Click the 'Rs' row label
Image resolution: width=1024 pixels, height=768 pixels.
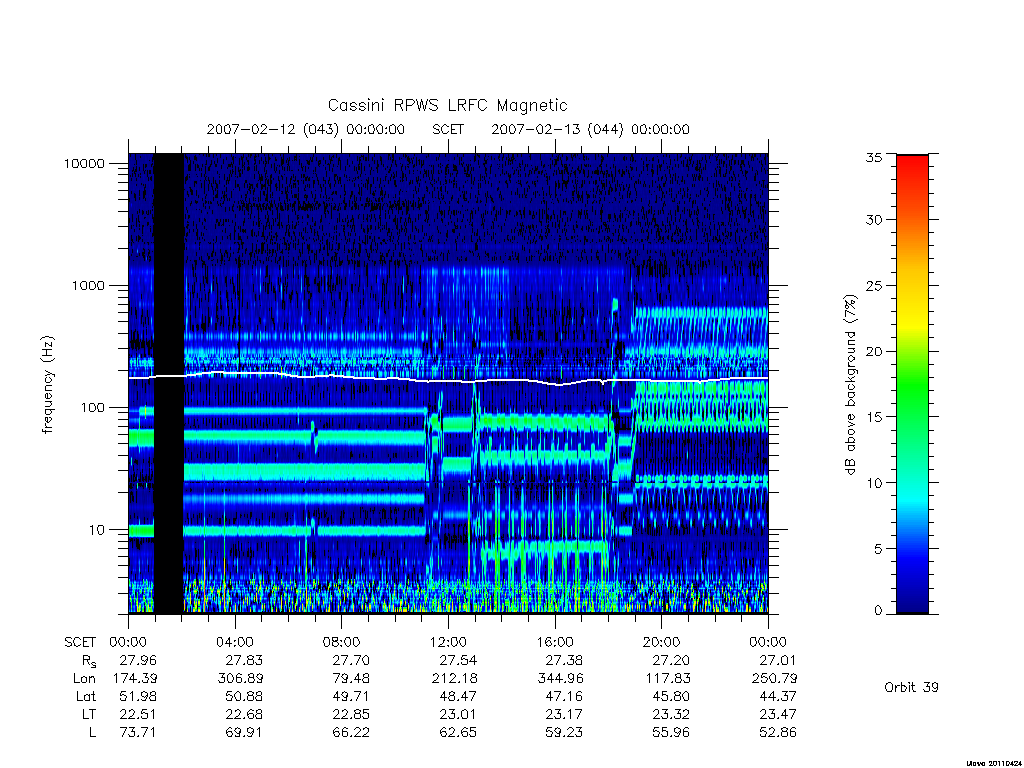[89, 662]
